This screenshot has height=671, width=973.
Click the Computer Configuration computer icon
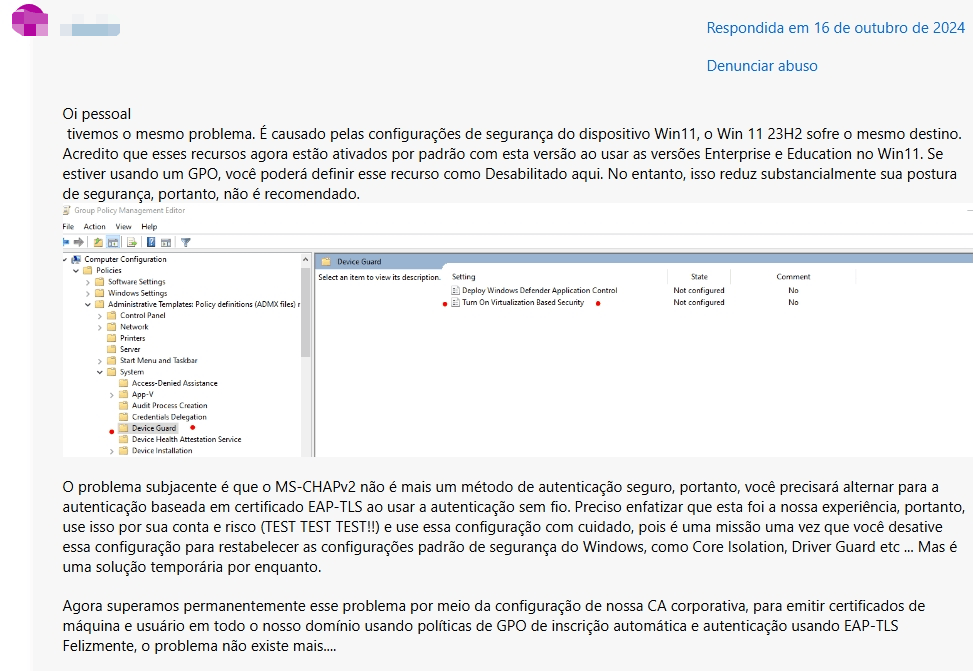pos(76,259)
